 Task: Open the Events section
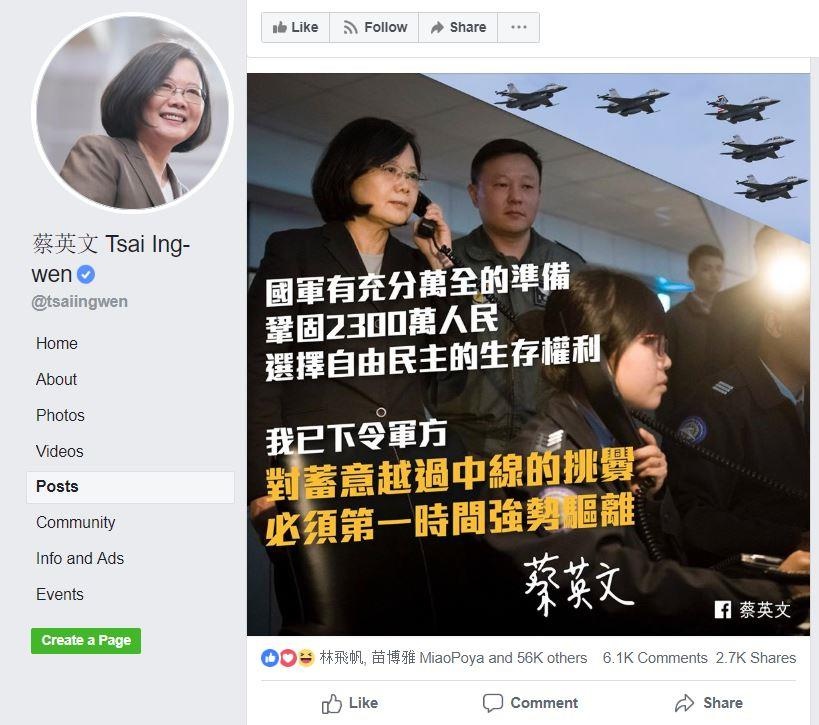60,594
